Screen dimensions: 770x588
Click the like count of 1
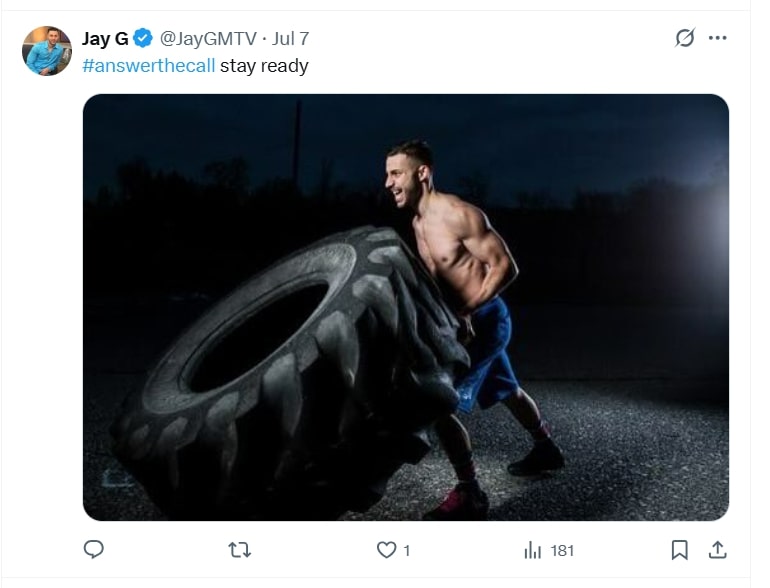pos(407,551)
